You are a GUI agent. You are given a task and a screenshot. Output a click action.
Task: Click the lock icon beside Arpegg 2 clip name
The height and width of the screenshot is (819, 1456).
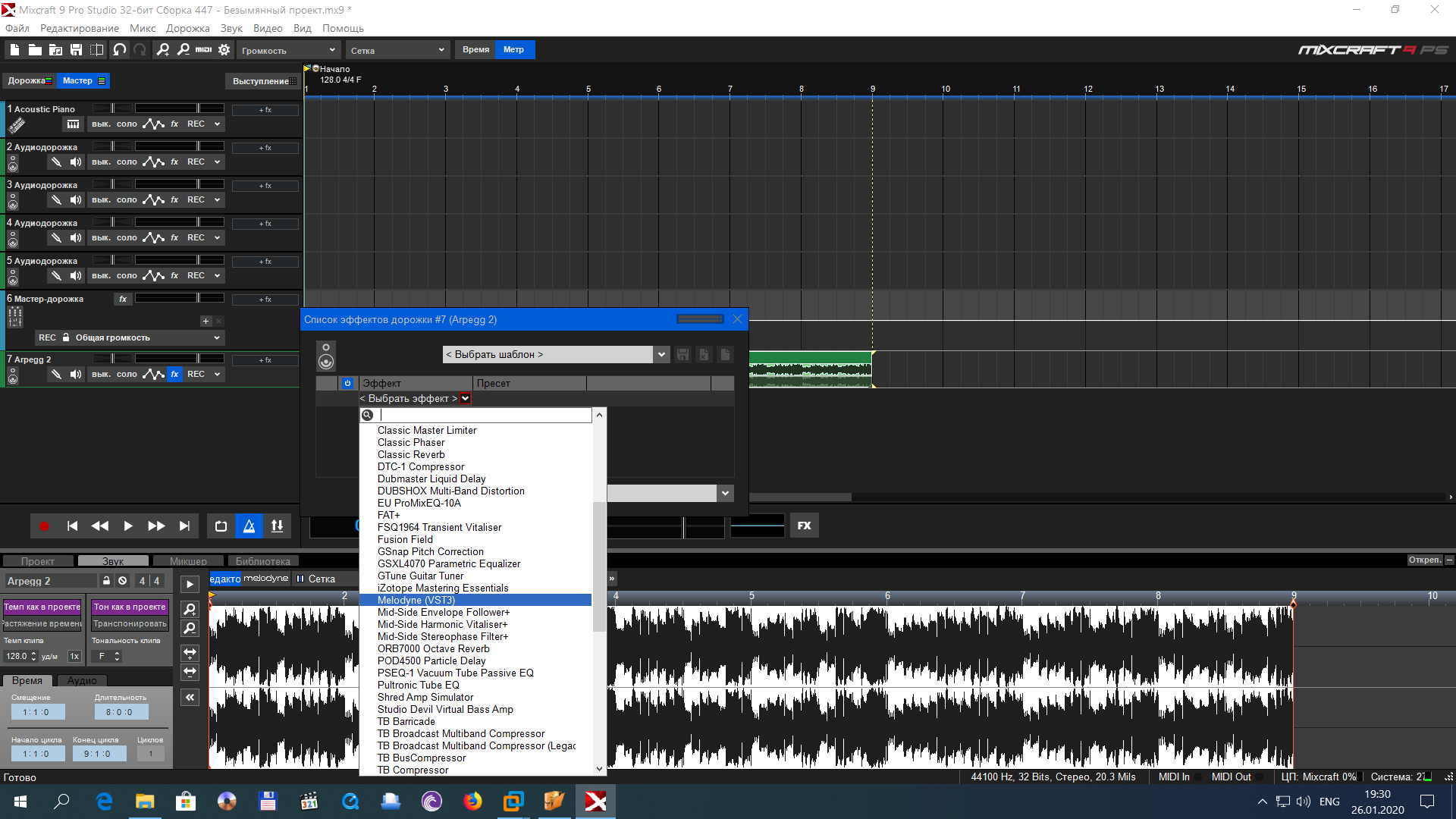pyautogui.click(x=106, y=581)
